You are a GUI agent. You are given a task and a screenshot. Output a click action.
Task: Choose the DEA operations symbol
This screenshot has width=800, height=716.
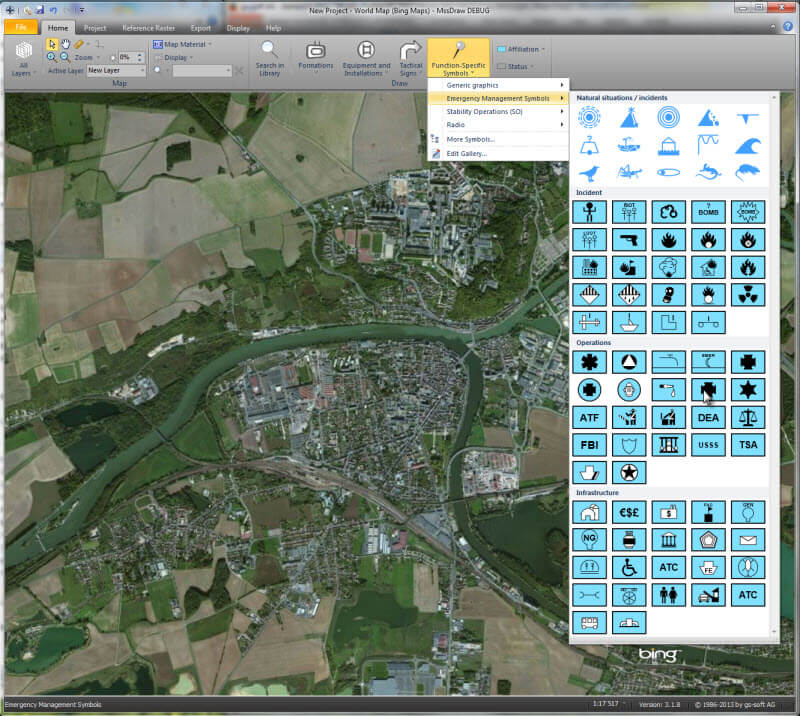coord(708,417)
